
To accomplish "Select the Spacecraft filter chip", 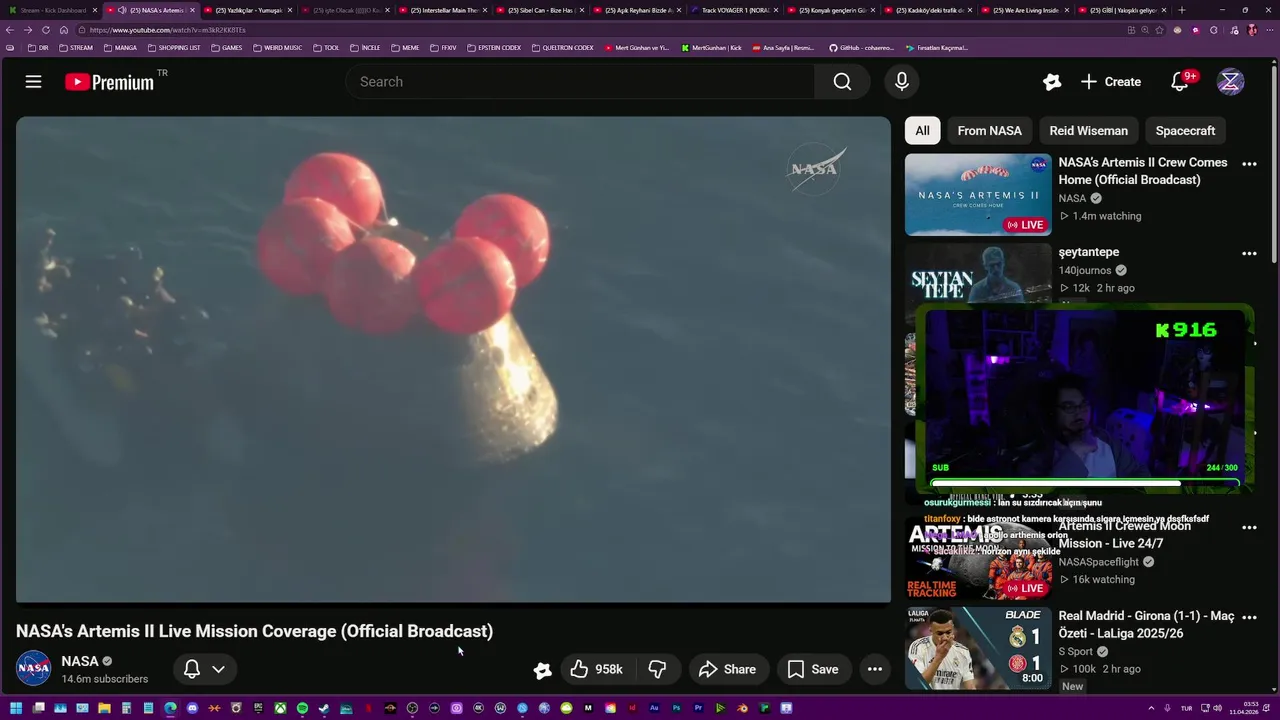I will click(x=1185, y=131).
